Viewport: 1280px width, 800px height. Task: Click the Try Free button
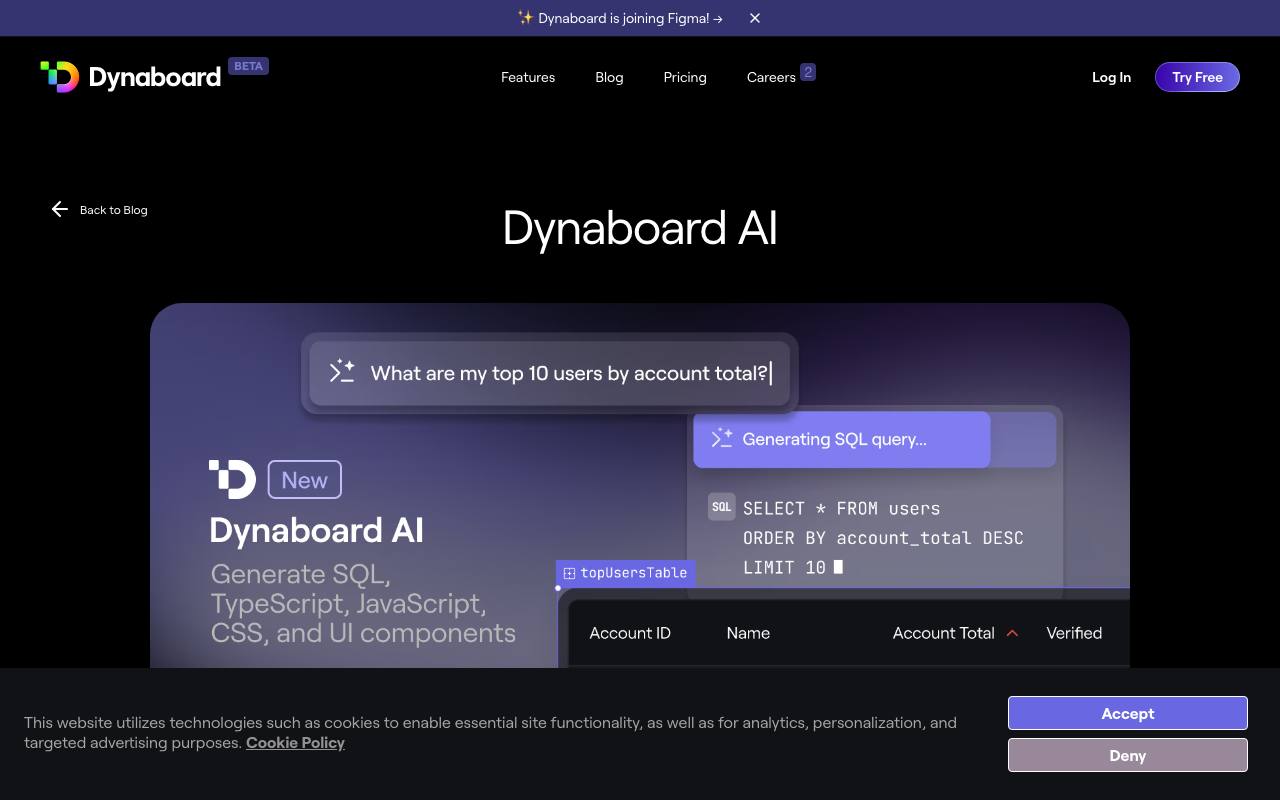click(1197, 77)
